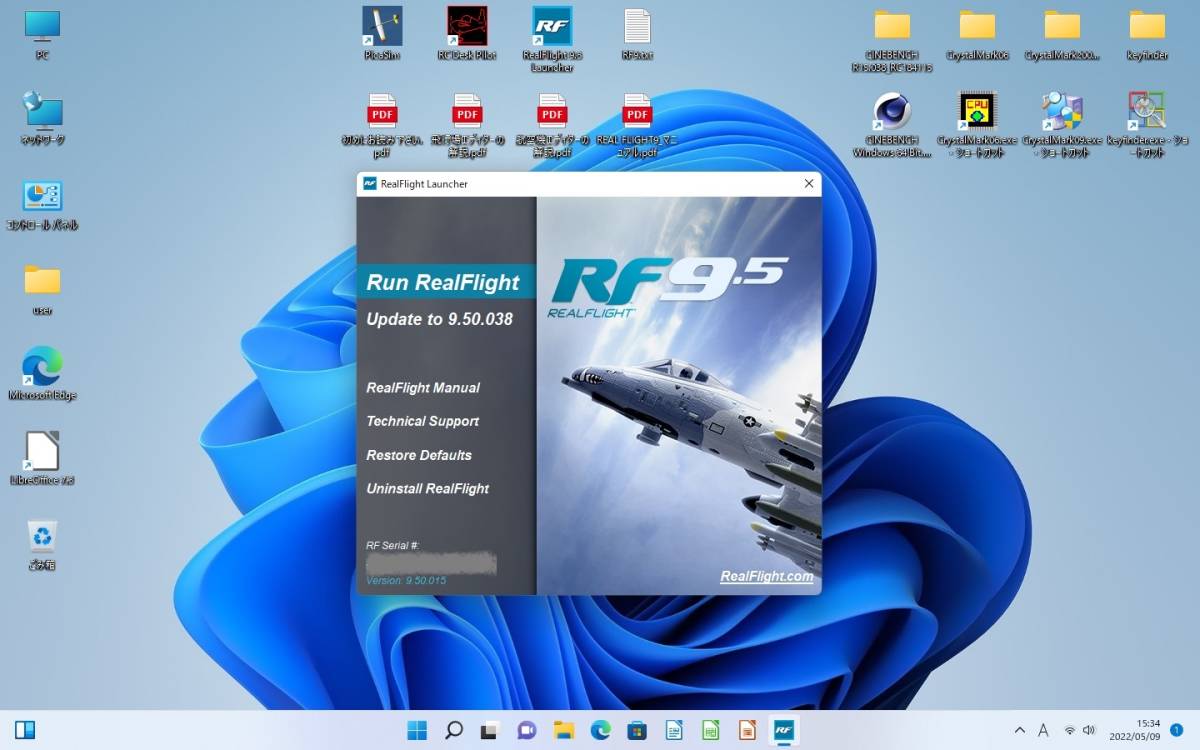1200x750 pixels.
Task: Click Restore Defaults
Action: pyautogui.click(x=419, y=455)
